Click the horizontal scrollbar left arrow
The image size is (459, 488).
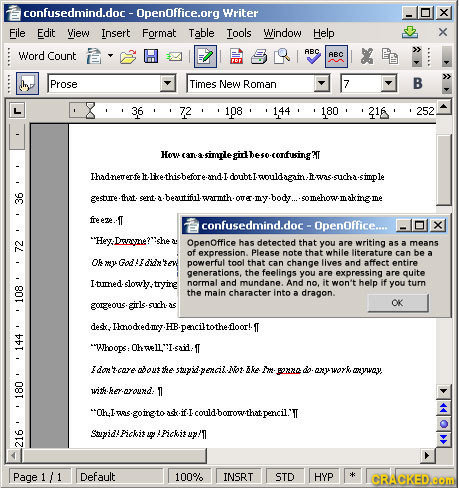pos(13,455)
